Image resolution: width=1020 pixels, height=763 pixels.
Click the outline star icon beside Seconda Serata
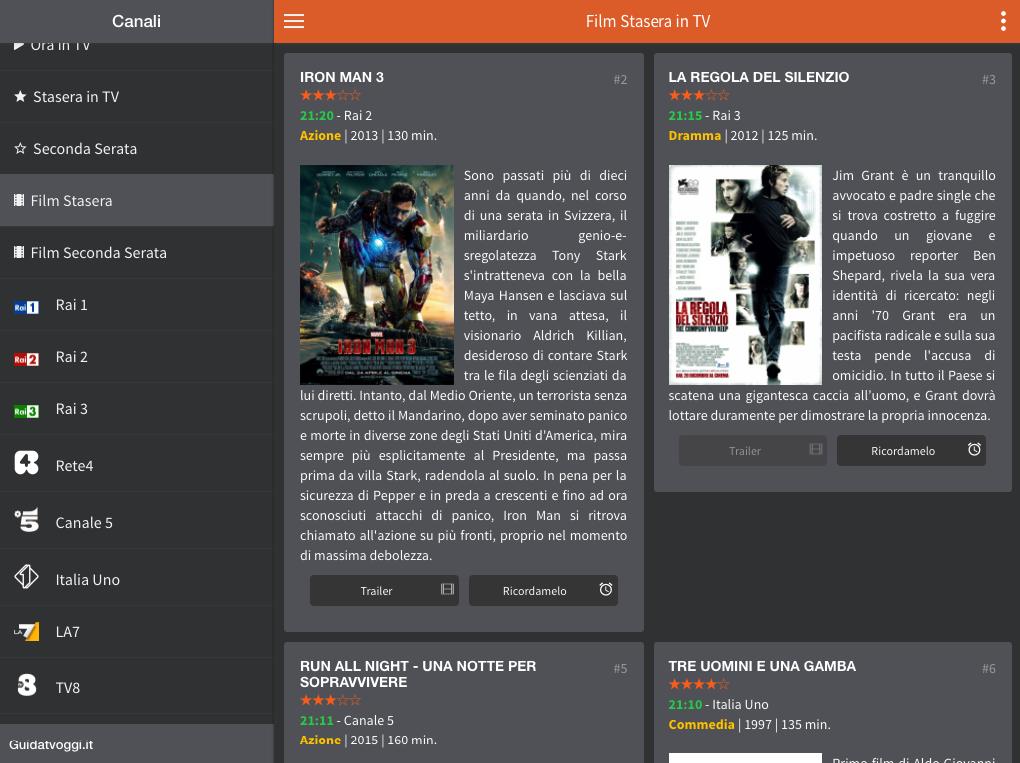20,148
